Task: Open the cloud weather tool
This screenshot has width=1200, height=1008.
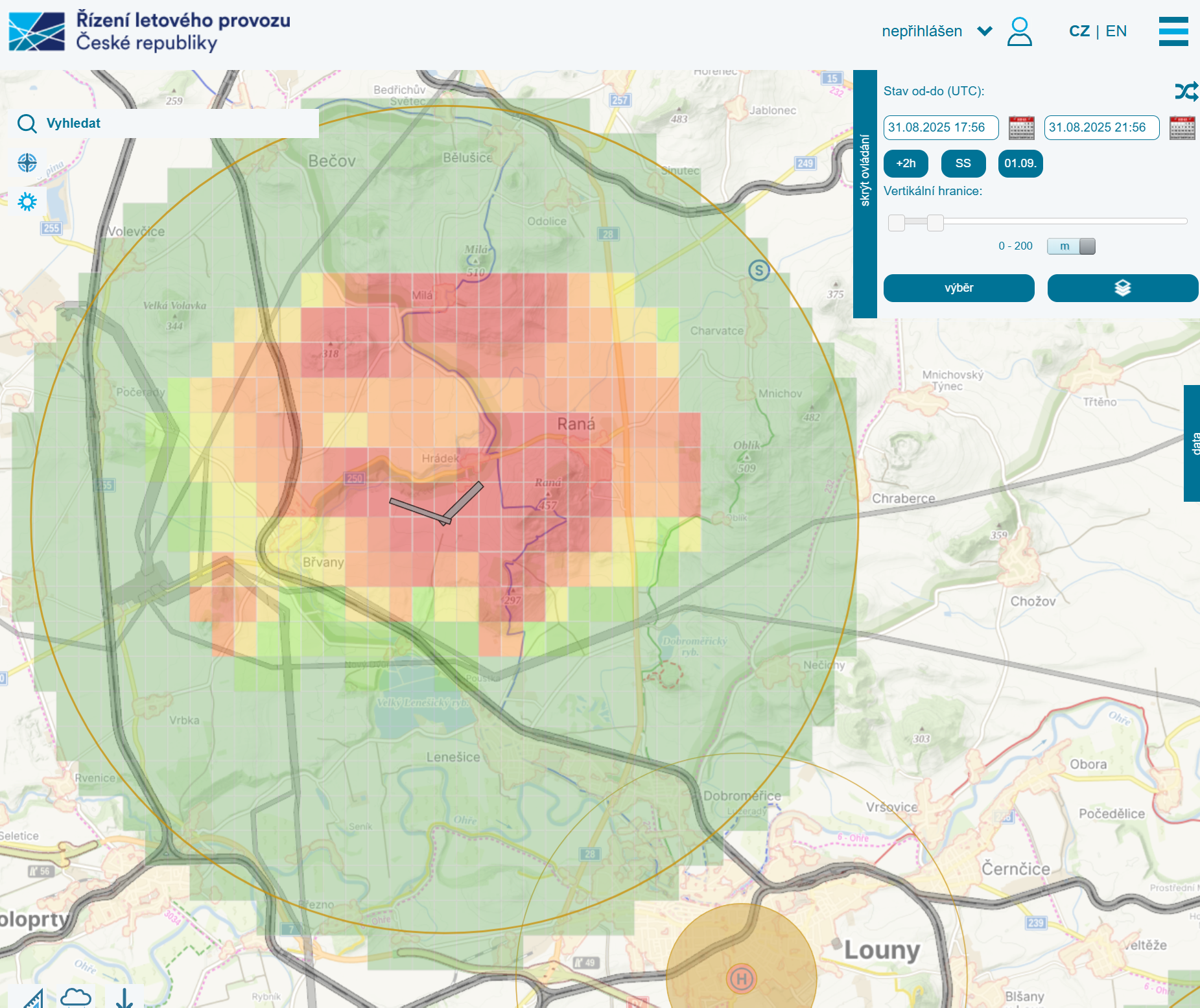Action: (x=76, y=997)
